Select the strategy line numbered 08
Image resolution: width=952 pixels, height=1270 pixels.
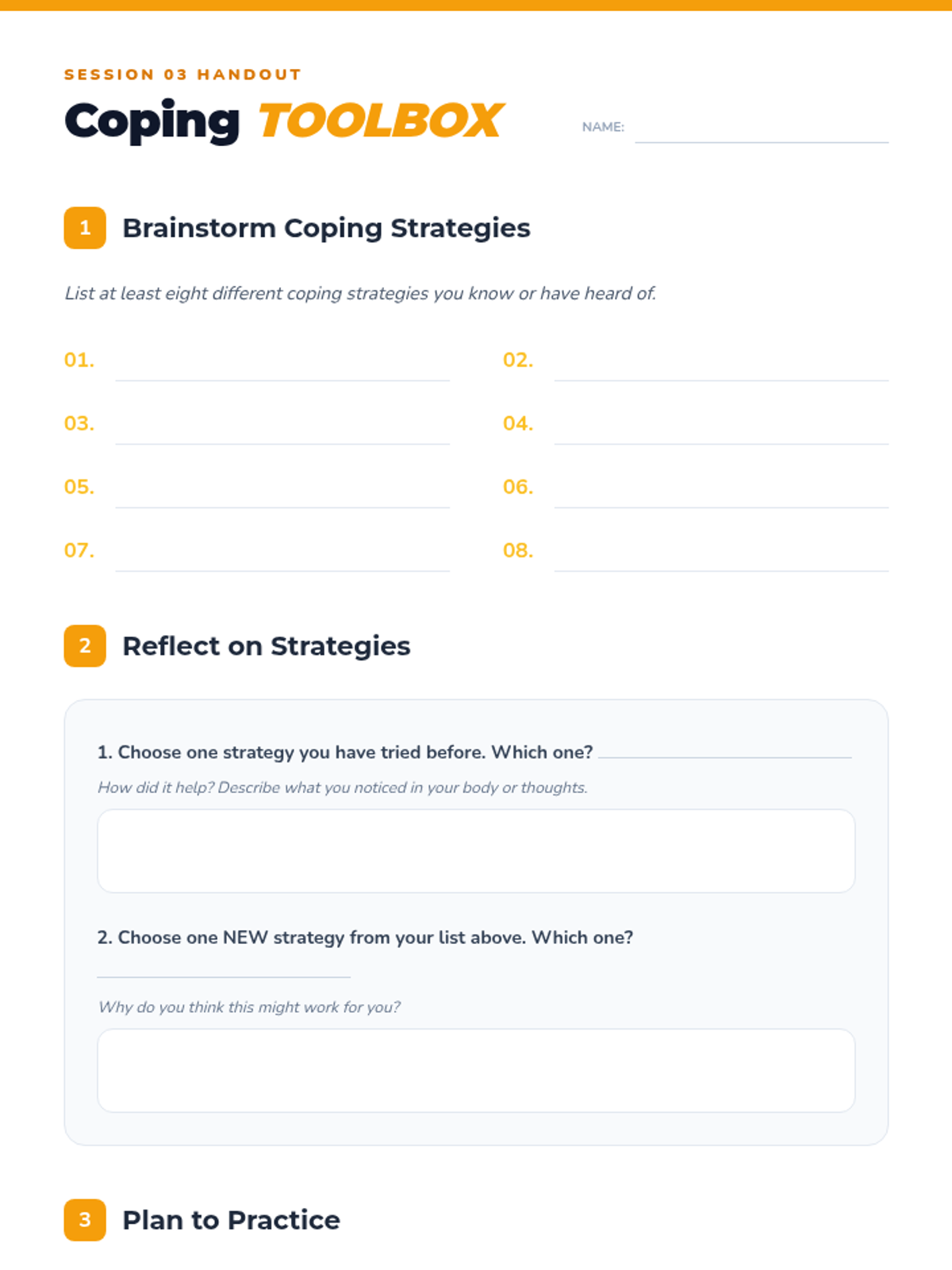(721, 552)
